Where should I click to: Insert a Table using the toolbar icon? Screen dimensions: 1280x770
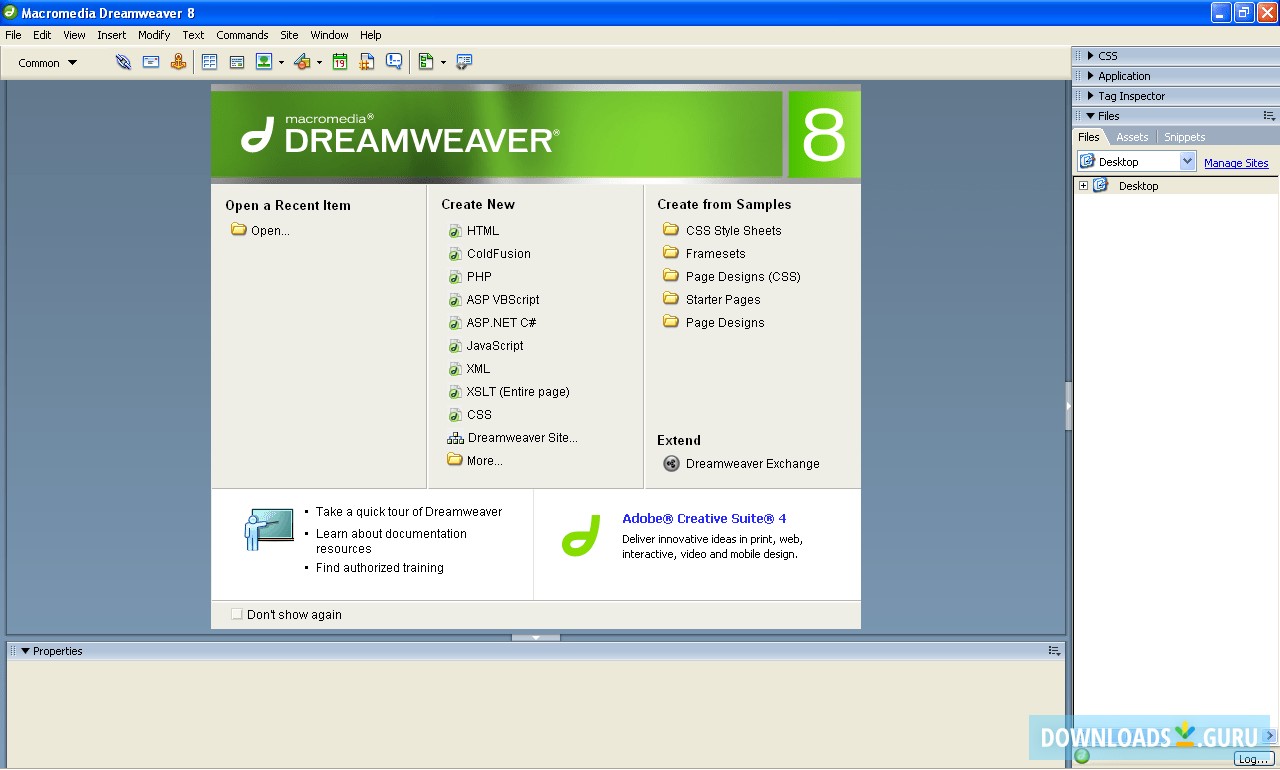209,62
